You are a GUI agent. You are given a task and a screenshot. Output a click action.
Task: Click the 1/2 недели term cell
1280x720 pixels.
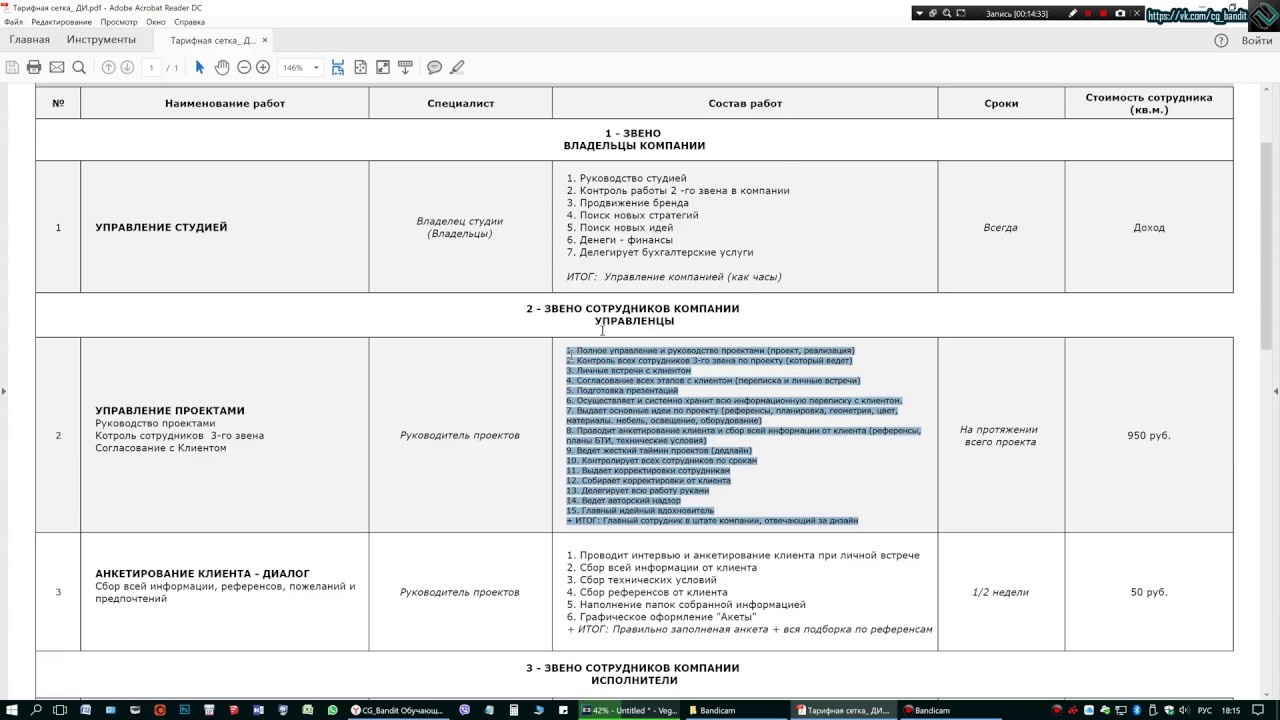tap(1001, 592)
